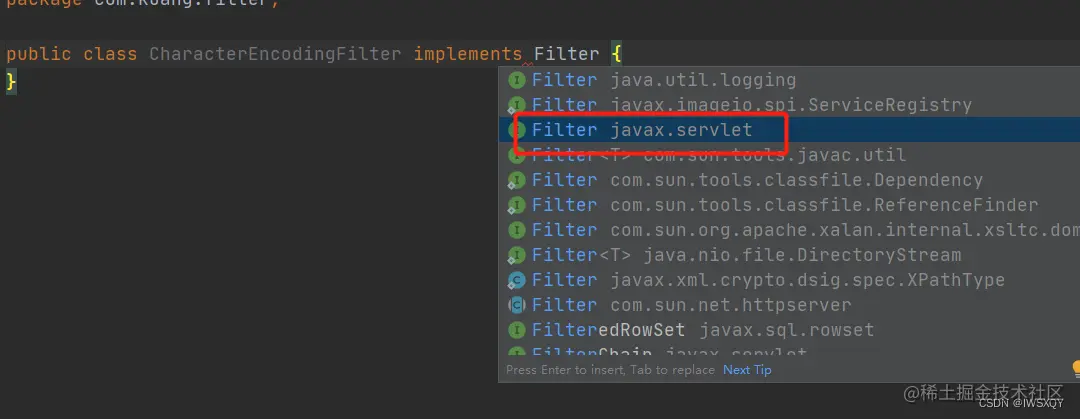Select Filter from javax.xml.crypto.dsig.spec.XPathType
1080x419 pixels.
pyautogui.click(x=789, y=280)
